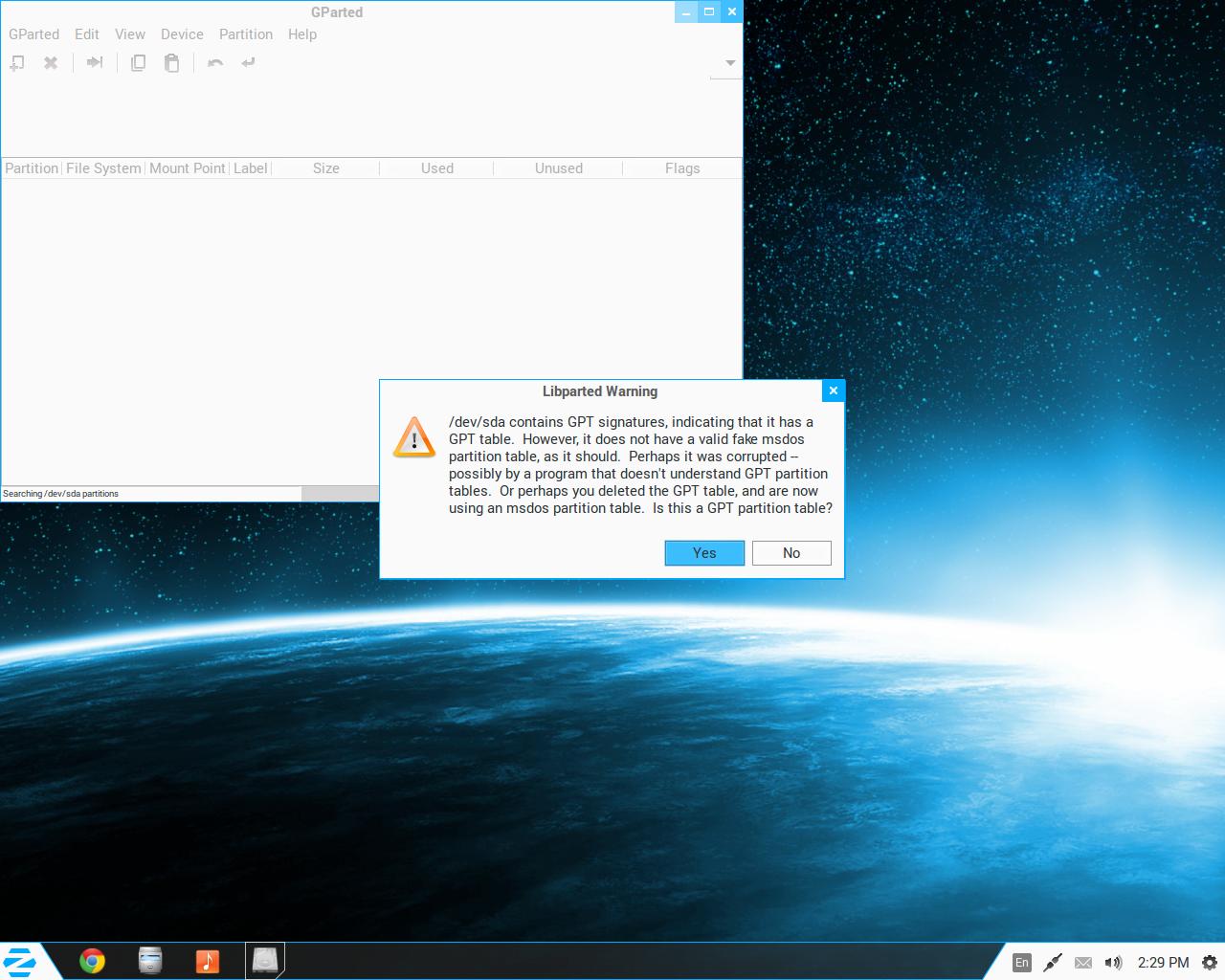Open the mail messaging tray icon
The height and width of the screenshot is (980, 1225).
pos(1083,963)
